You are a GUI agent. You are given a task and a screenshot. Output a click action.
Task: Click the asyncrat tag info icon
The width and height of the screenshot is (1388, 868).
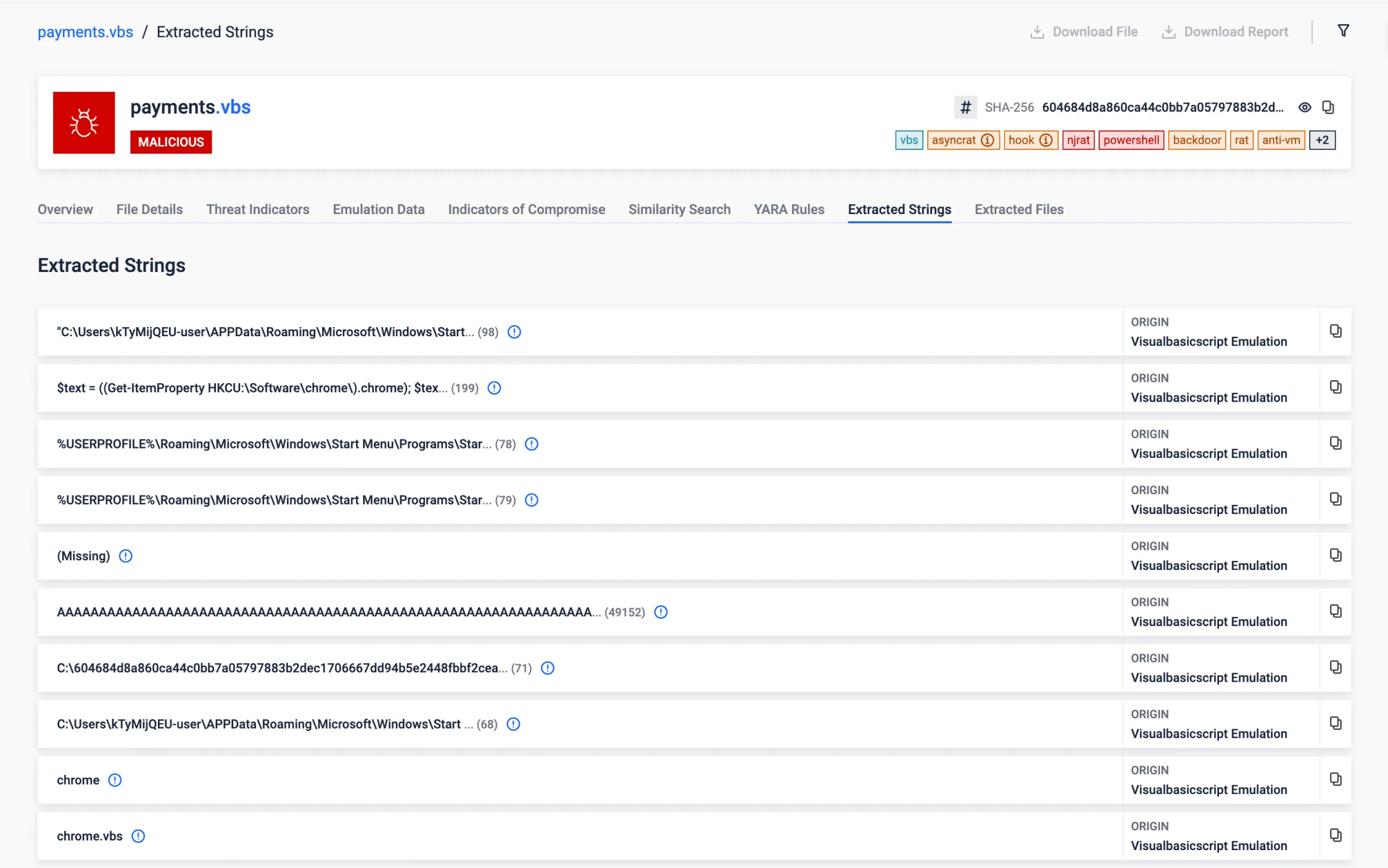(x=988, y=140)
